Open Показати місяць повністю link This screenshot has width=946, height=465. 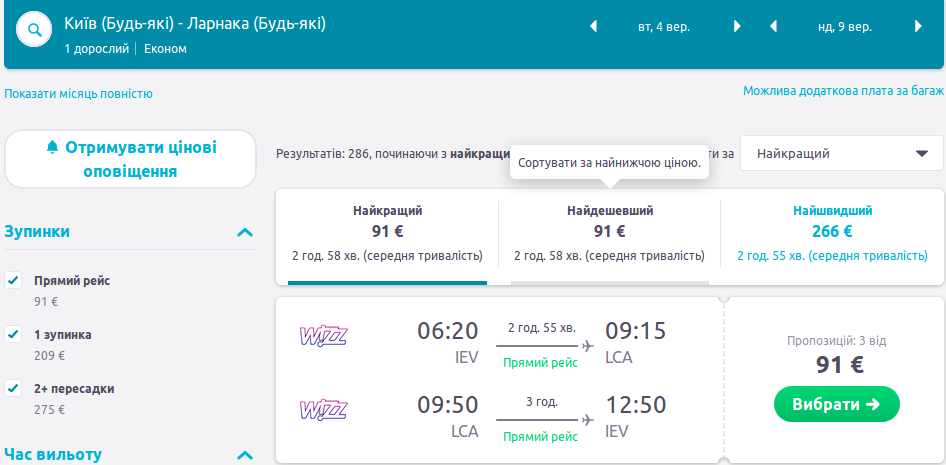[x=79, y=94]
